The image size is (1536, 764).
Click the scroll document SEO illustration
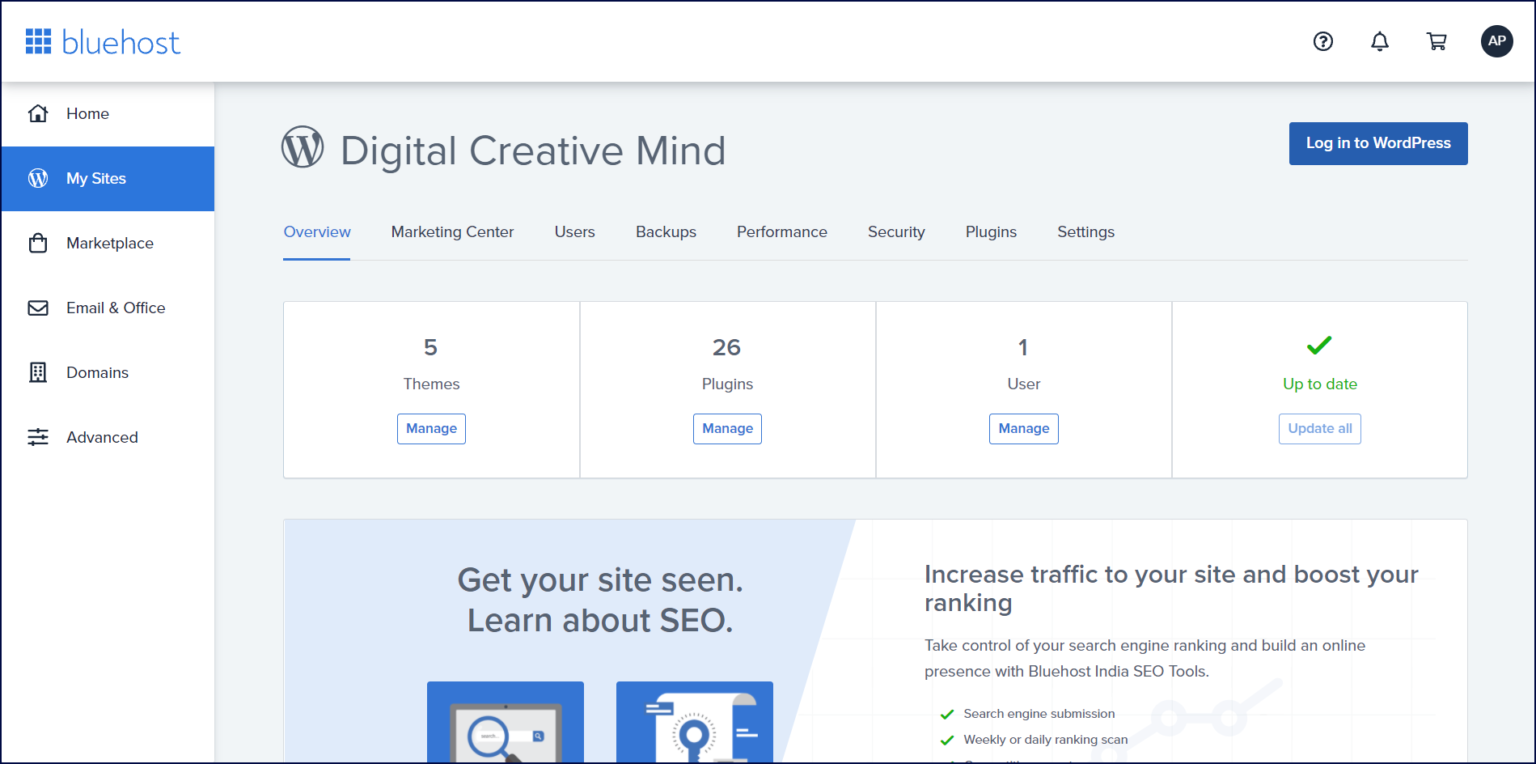694,722
